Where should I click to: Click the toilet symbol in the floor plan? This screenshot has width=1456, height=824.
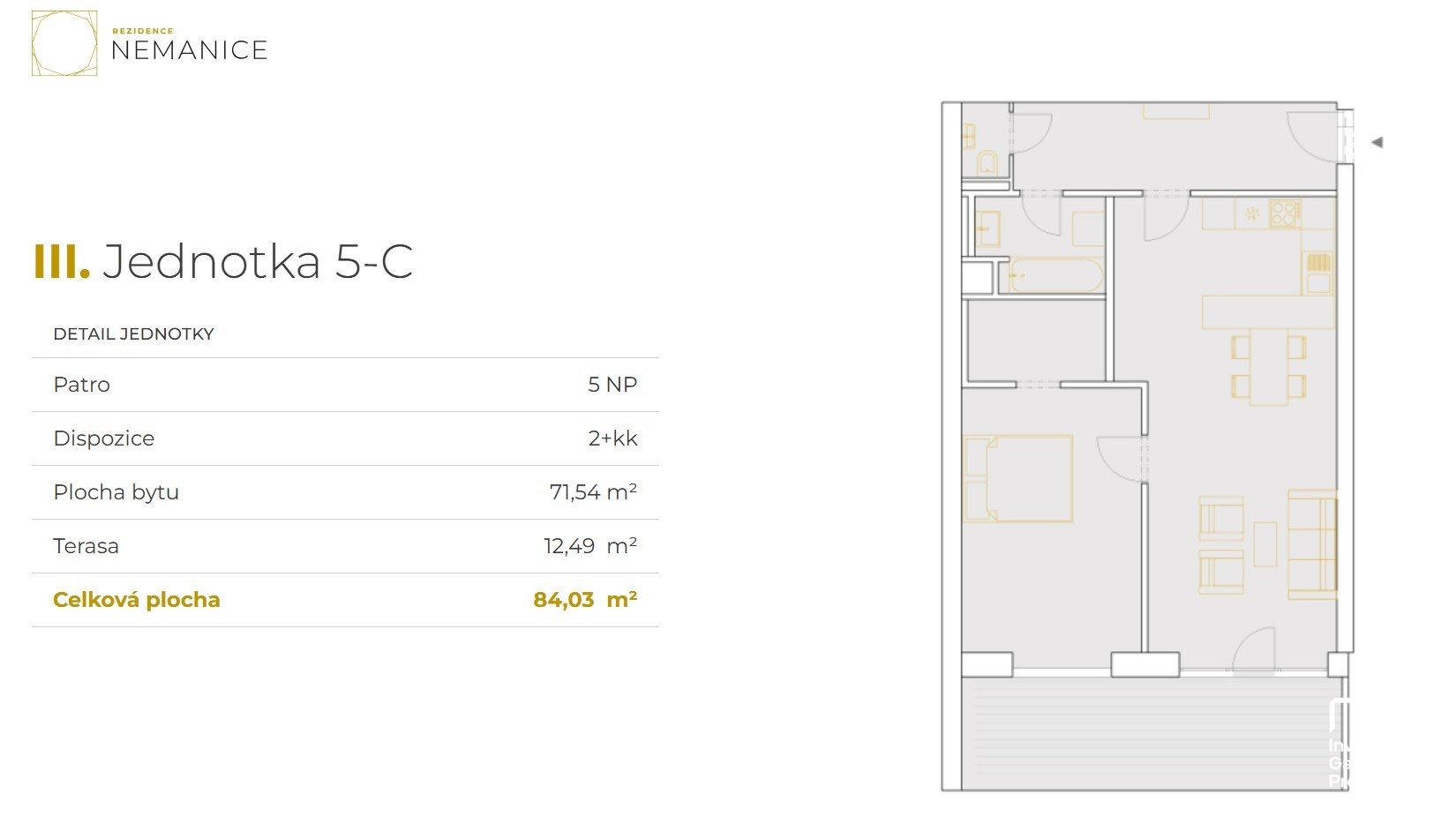pyautogui.click(x=987, y=163)
